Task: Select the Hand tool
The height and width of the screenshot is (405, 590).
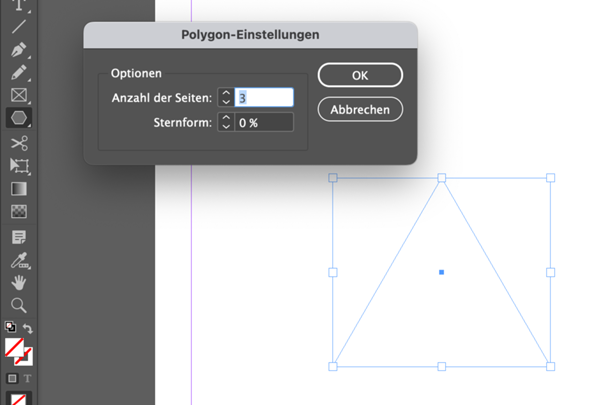Action: click(18, 283)
